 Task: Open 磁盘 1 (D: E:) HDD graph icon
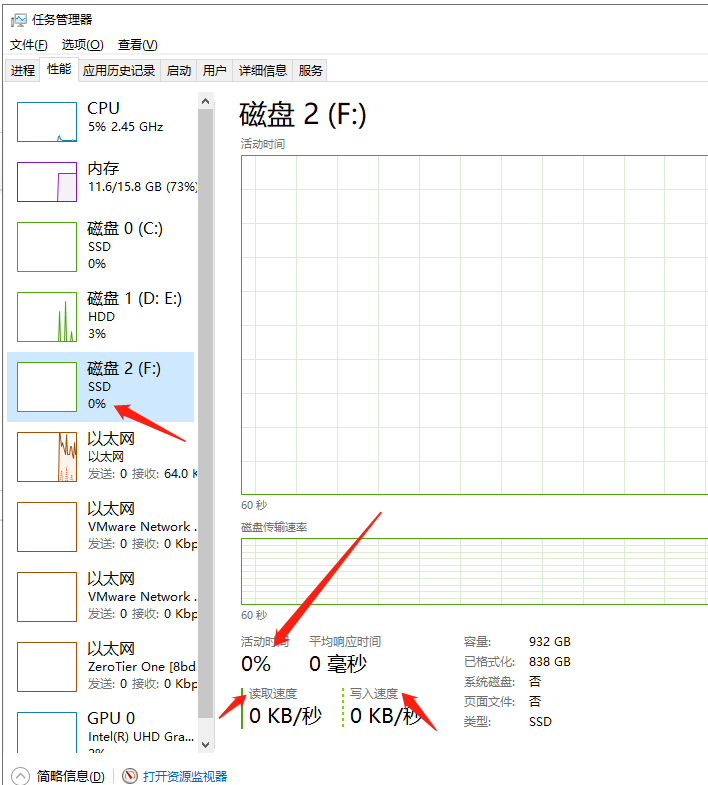[47, 317]
